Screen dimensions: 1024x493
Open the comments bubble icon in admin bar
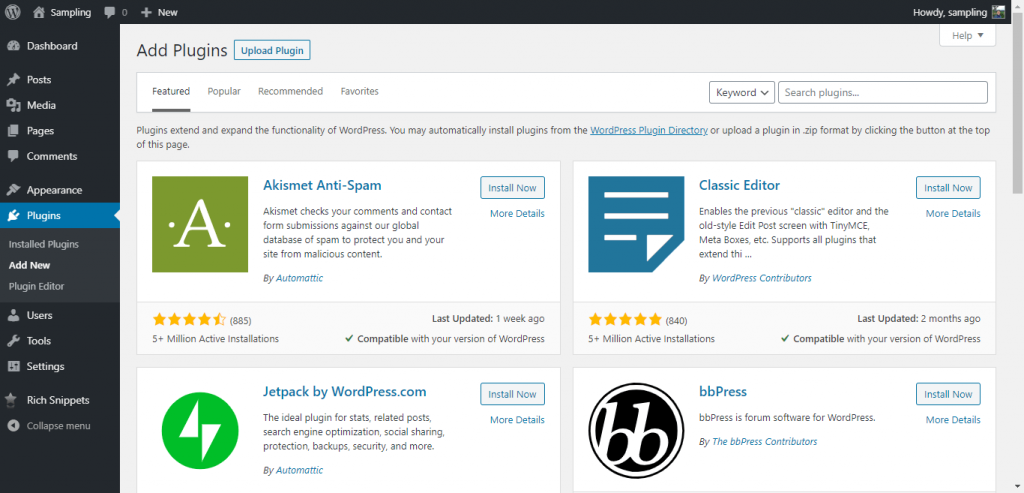(110, 13)
